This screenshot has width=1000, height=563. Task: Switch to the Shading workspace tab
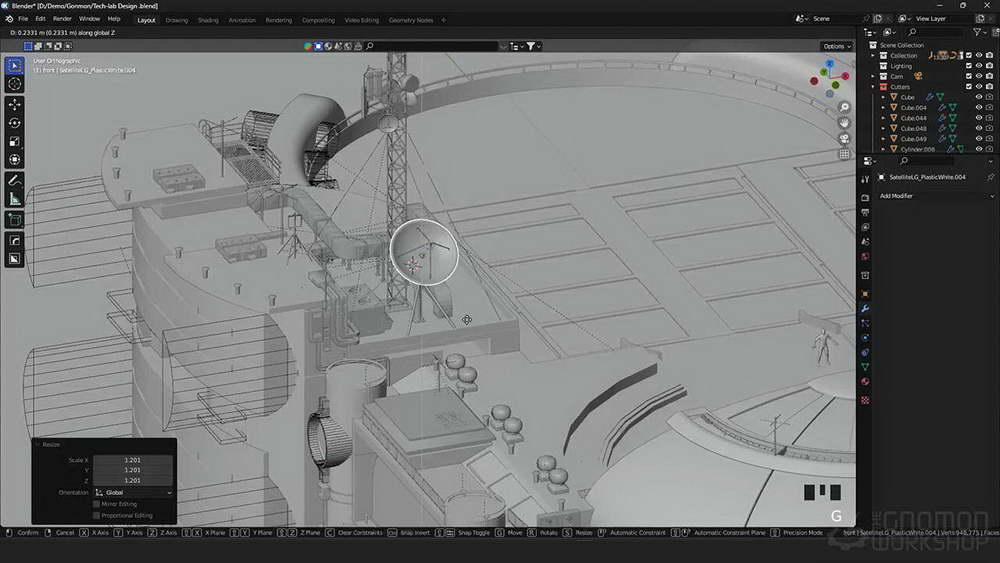208,20
